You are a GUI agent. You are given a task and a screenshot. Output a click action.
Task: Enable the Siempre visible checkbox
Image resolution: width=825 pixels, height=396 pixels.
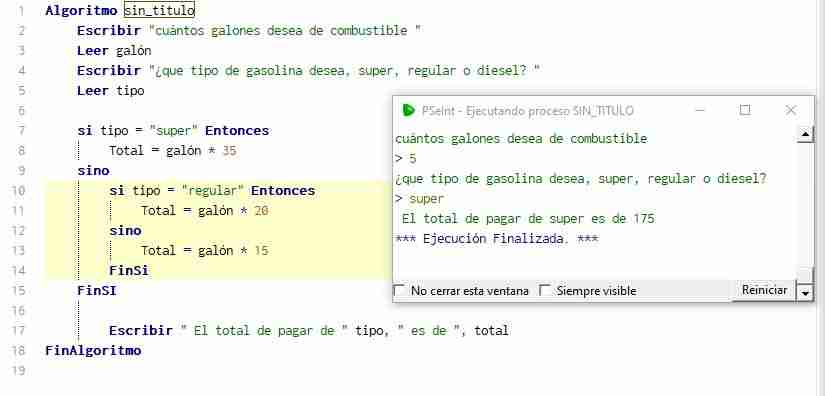[x=545, y=290]
